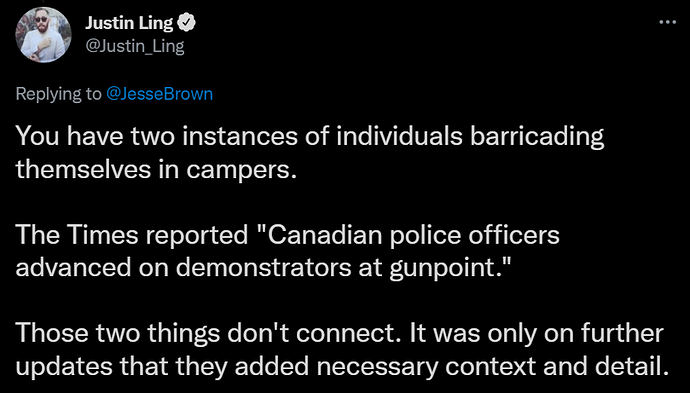Open Justin Ling's profile avatar

43,35
